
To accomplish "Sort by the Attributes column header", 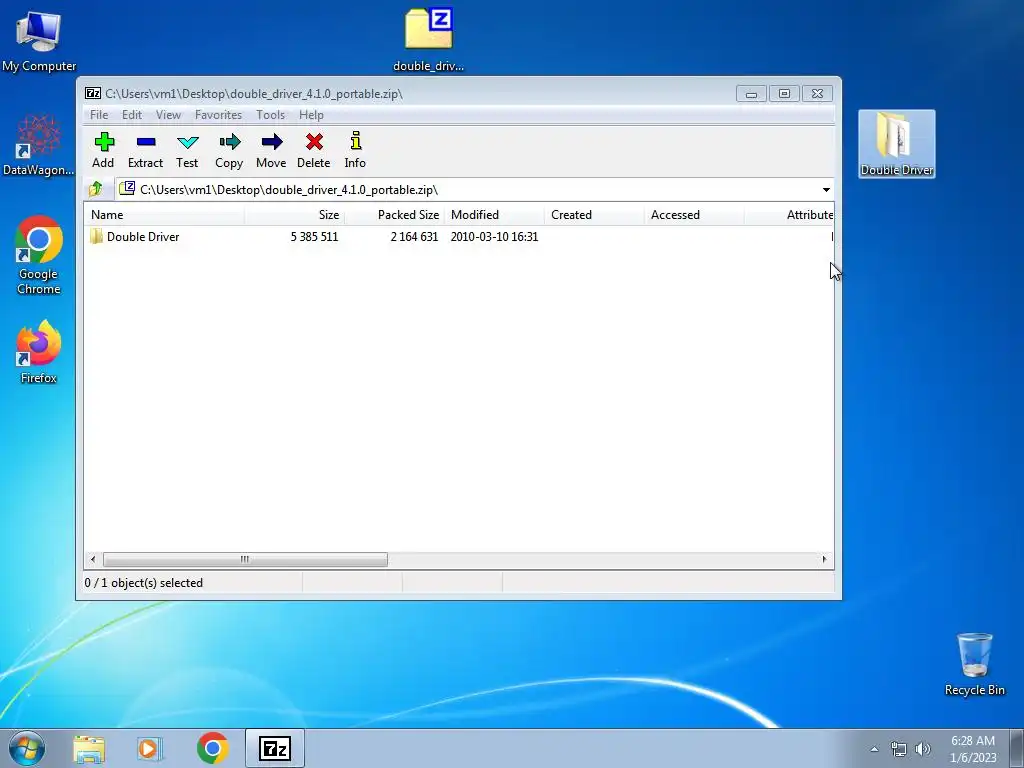I will coord(790,215).
